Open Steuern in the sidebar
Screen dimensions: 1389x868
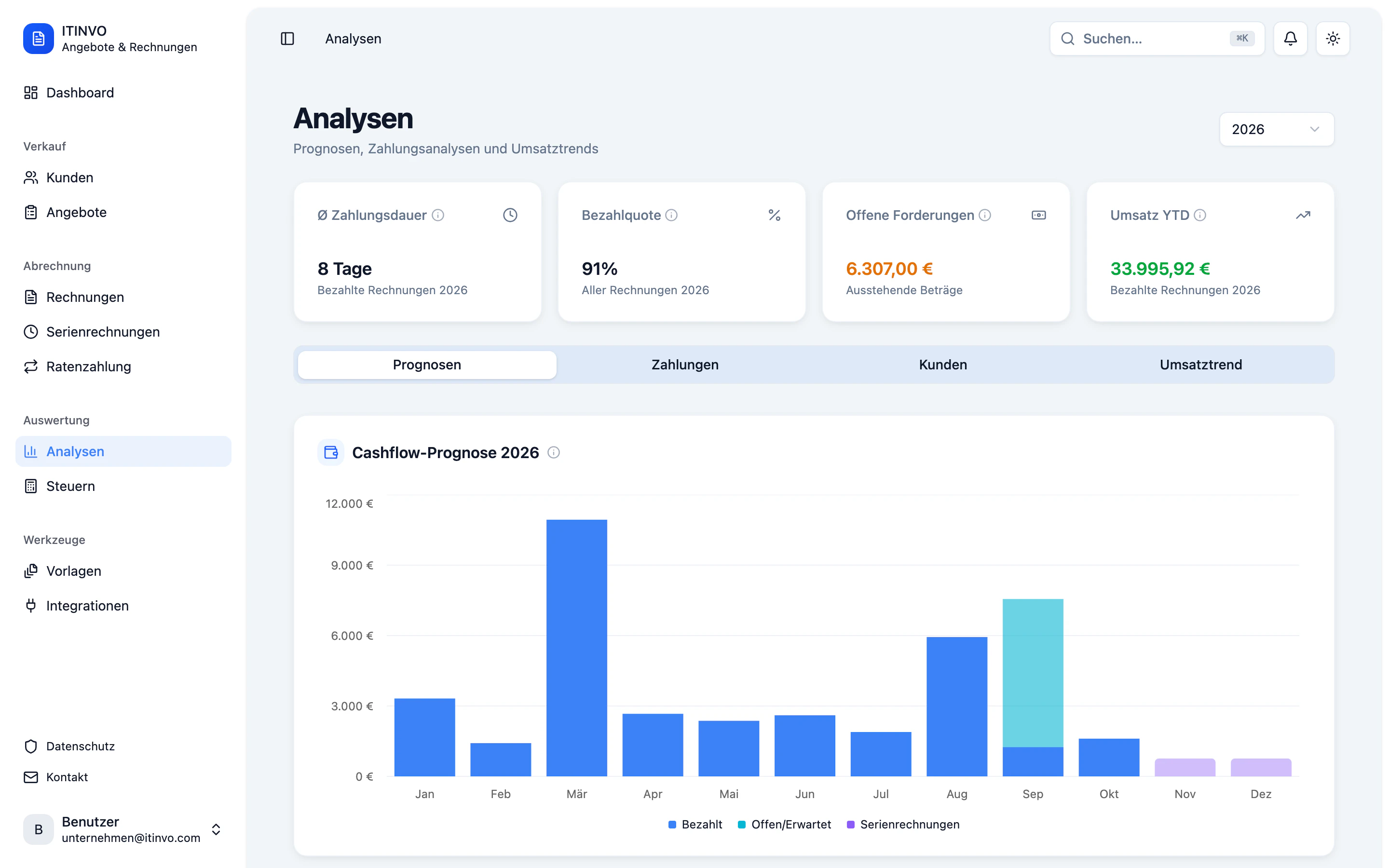click(123, 486)
